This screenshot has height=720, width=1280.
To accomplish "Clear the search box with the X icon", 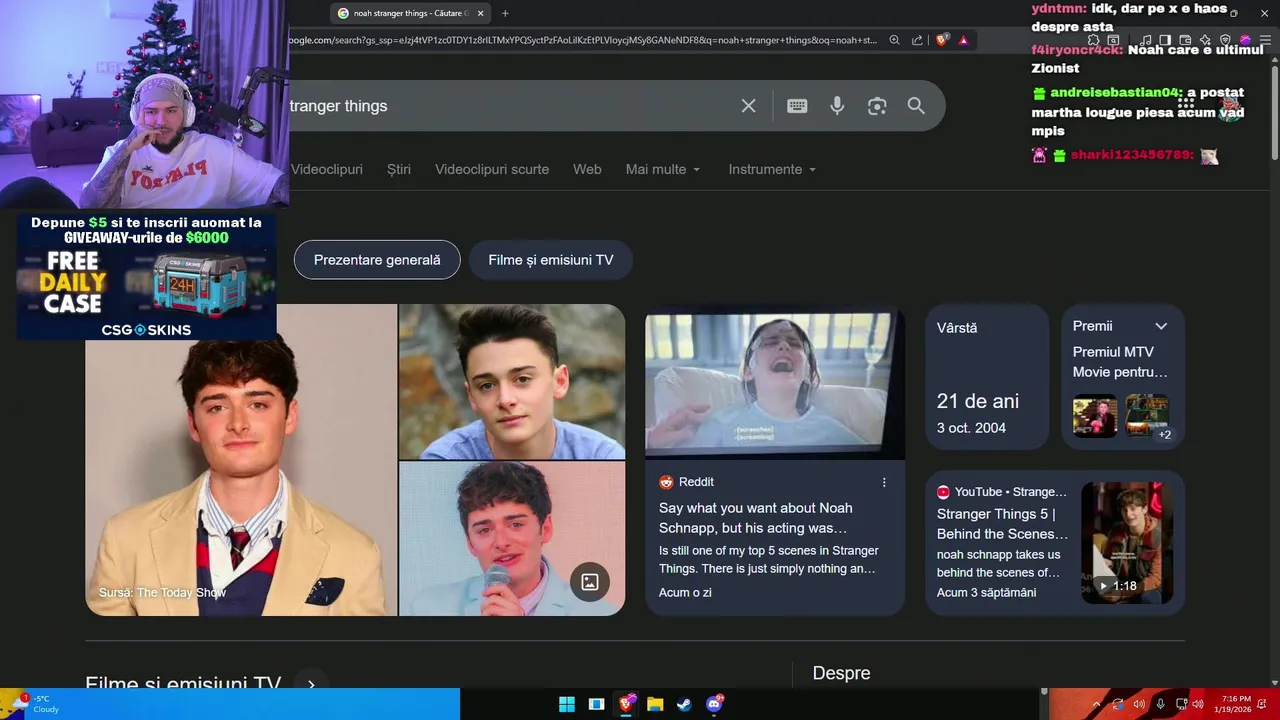I will 748,106.
